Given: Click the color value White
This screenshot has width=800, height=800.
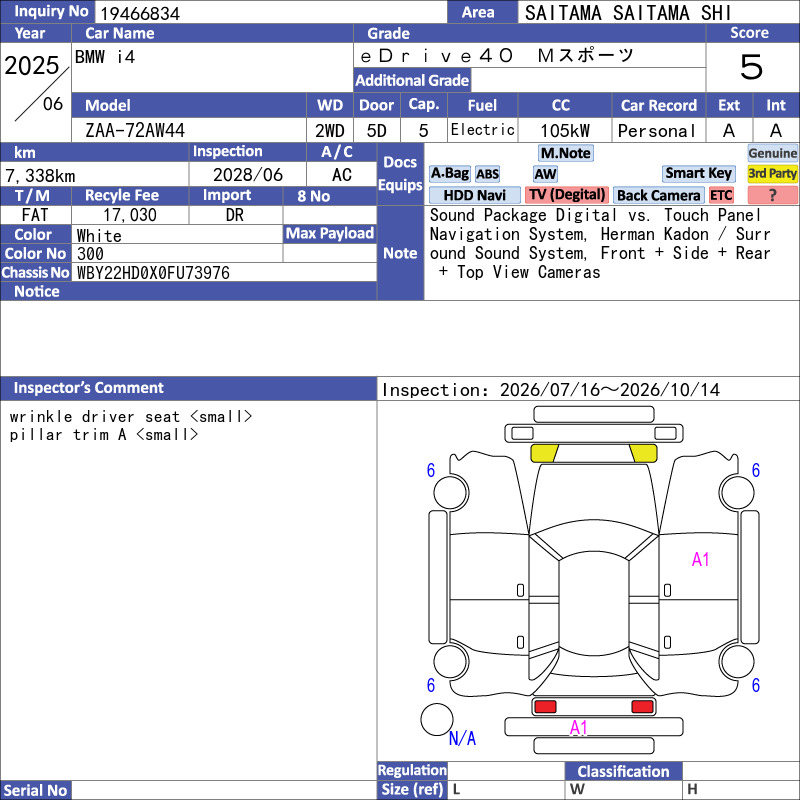Looking at the screenshot, I should coord(99,236).
